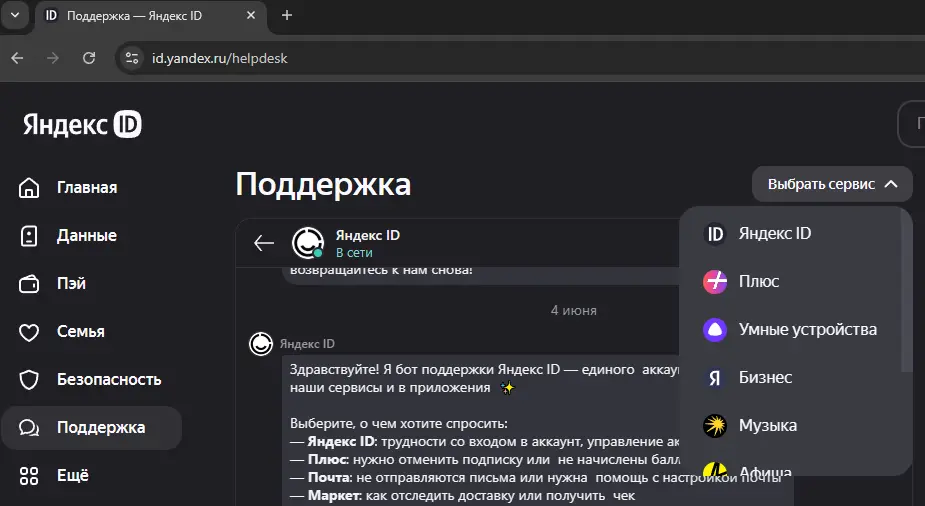Click the sparkle emoji in the greeting

coord(507,388)
